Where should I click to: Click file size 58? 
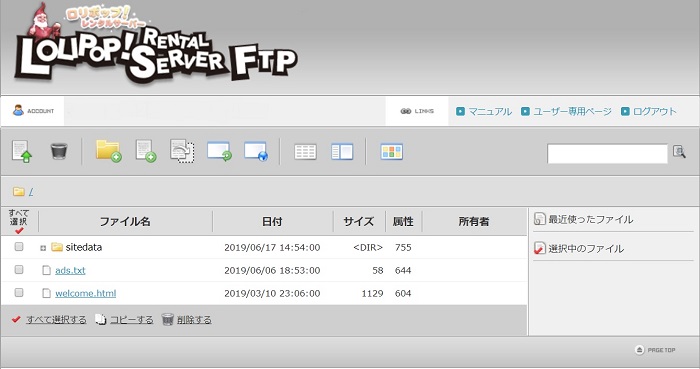click(378, 270)
